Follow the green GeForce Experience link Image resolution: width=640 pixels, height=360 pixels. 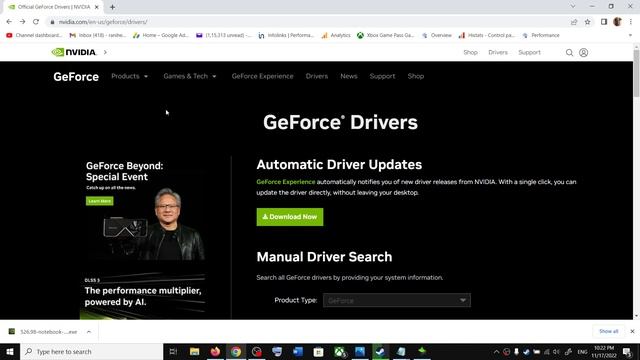286,182
